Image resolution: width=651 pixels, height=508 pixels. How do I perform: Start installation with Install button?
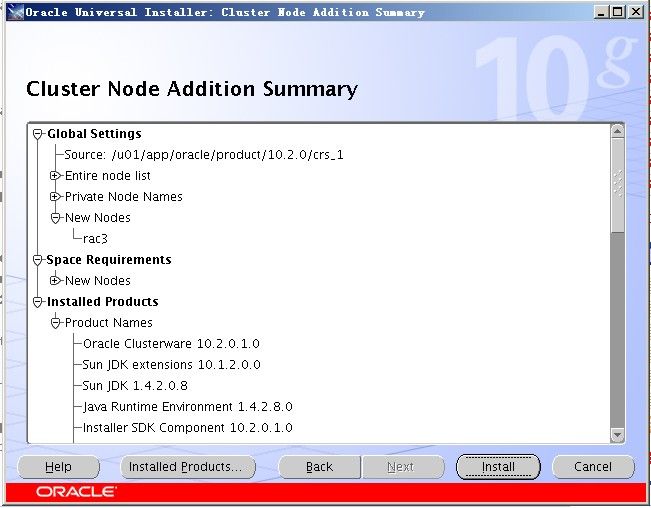[498, 467]
